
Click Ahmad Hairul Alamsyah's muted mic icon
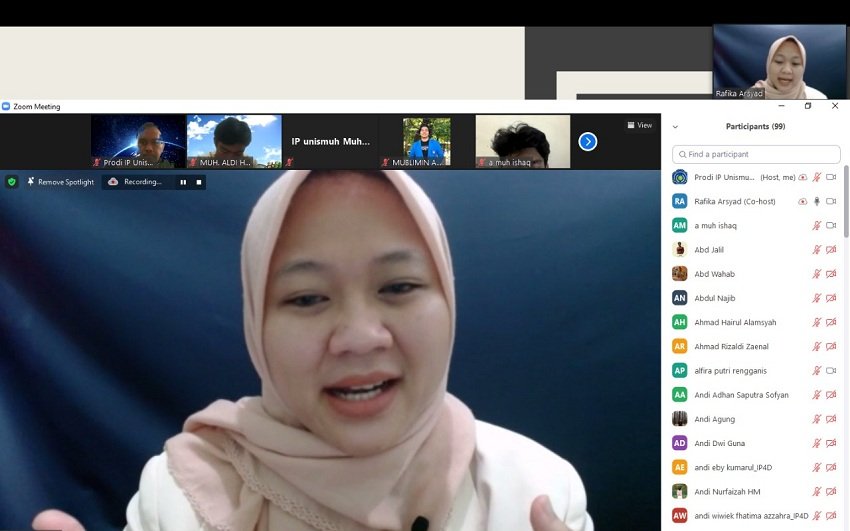817,322
